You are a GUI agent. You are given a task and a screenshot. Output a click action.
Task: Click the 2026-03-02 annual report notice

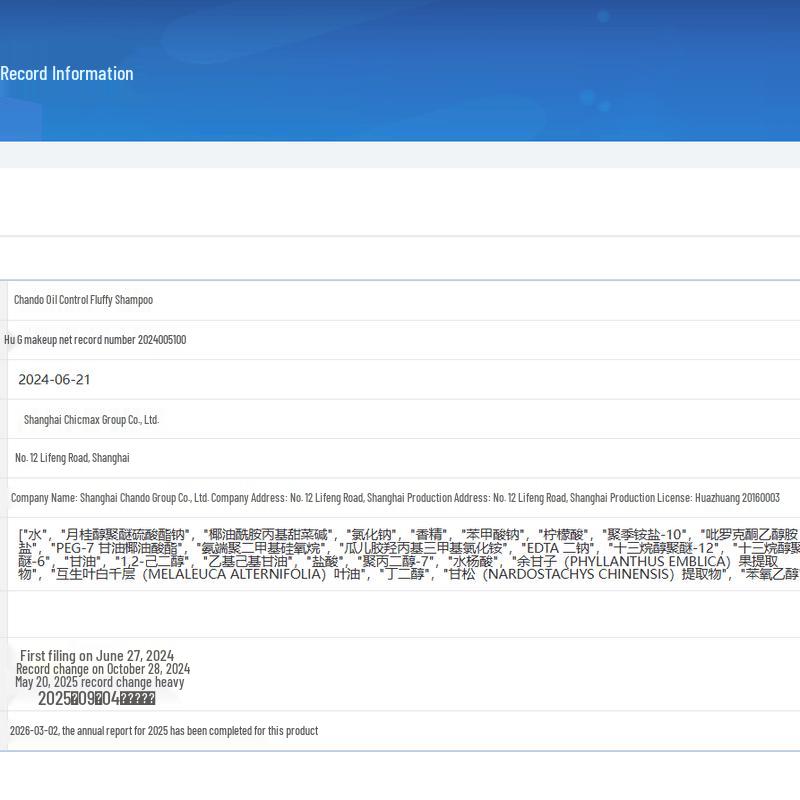point(164,731)
